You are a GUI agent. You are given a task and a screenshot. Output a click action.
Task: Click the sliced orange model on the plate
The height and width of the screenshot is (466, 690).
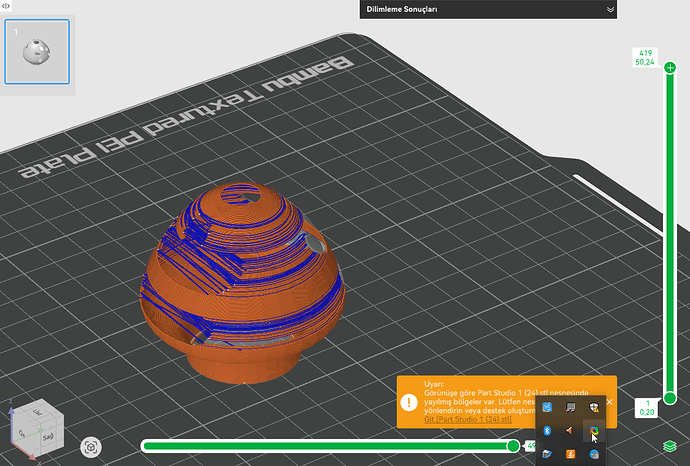(x=242, y=282)
